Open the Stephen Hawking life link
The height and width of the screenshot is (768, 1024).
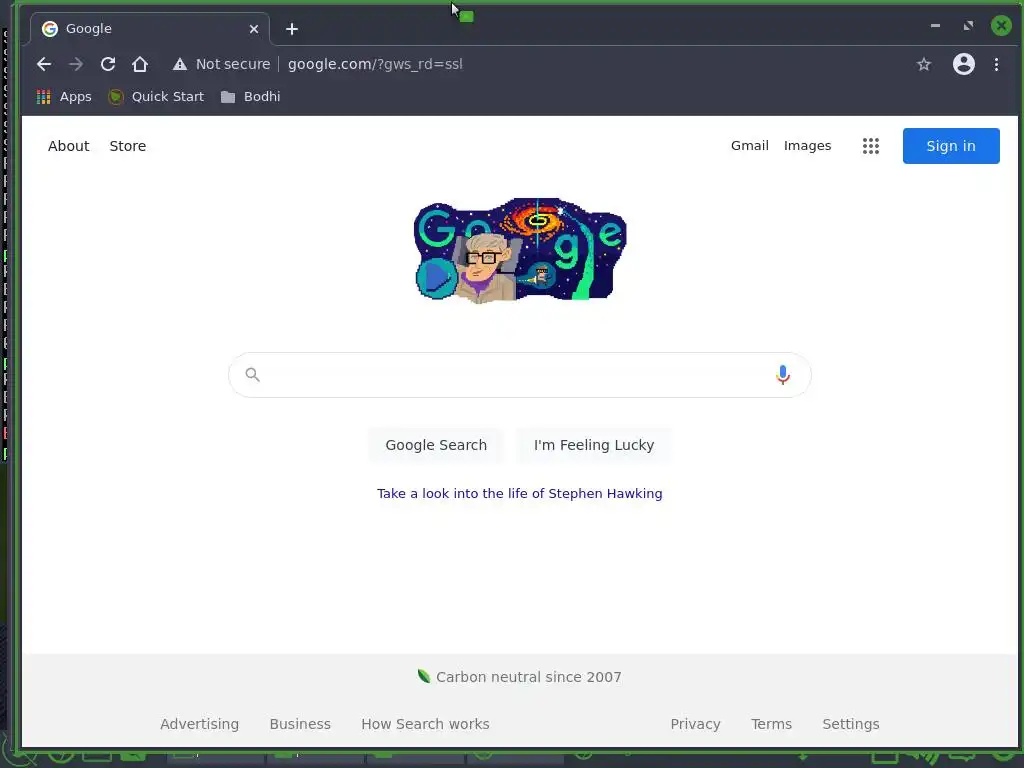(519, 494)
